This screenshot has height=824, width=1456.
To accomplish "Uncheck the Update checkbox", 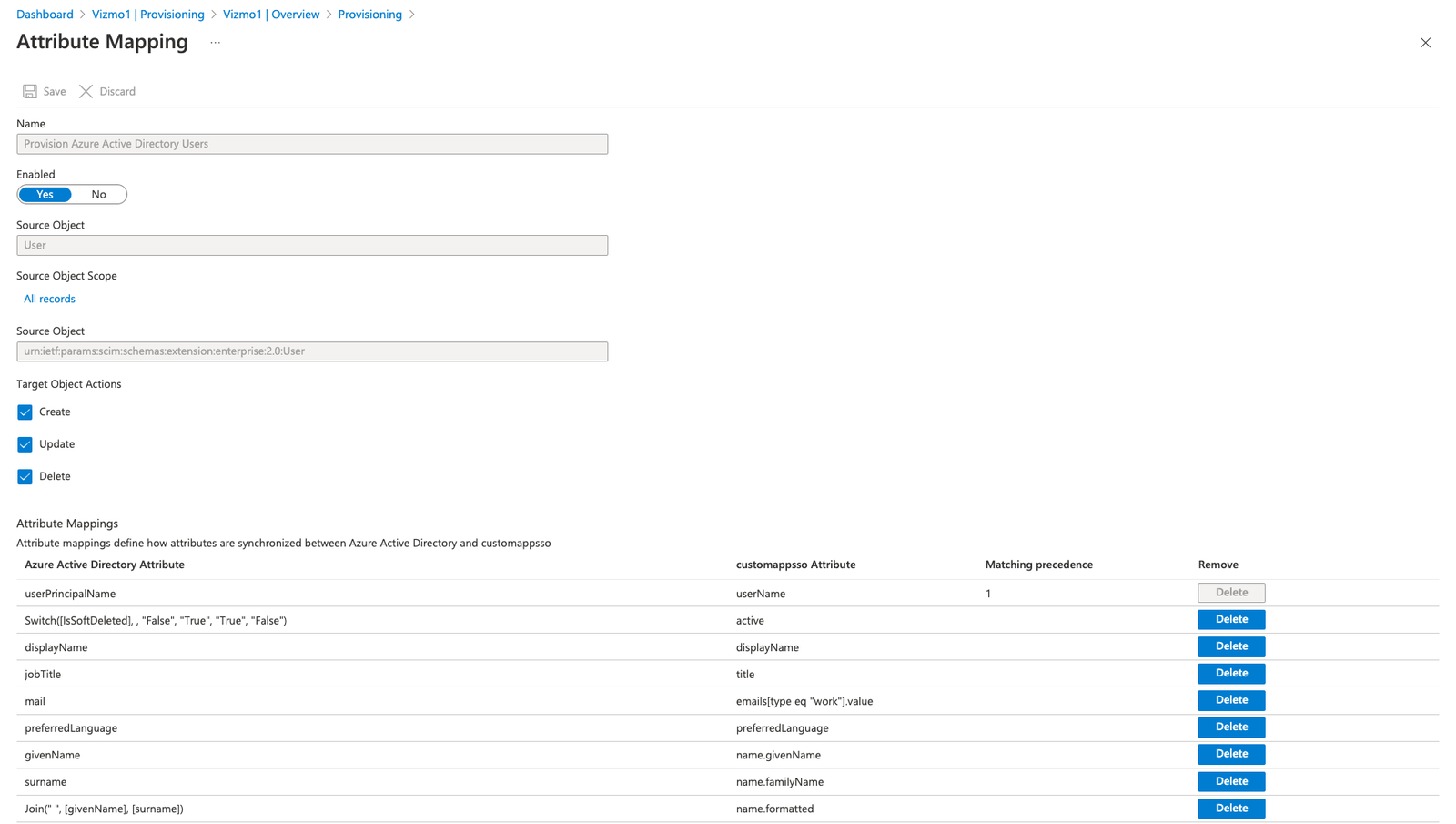I will tap(25, 444).
